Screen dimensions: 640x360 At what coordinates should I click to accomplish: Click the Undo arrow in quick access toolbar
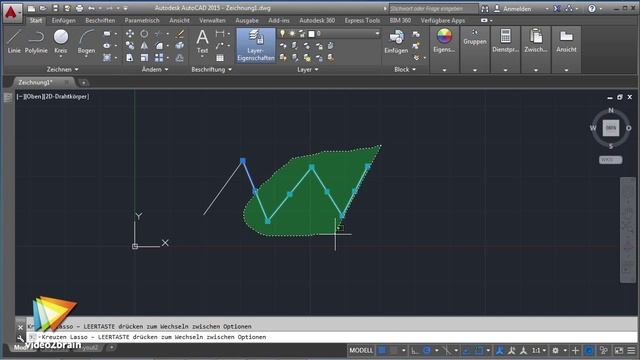[x=91, y=8]
